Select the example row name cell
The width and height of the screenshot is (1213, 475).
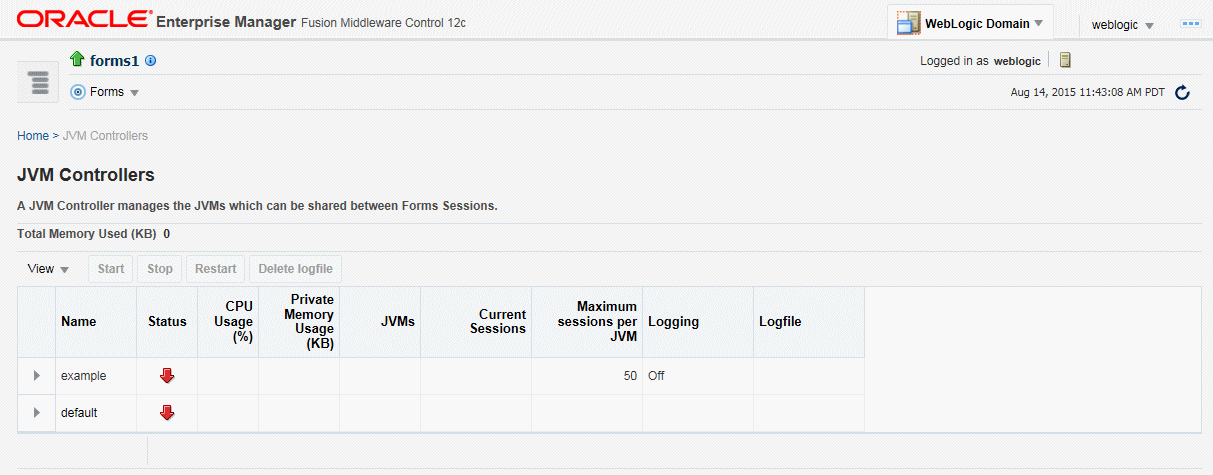pyautogui.click(x=96, y=376)
